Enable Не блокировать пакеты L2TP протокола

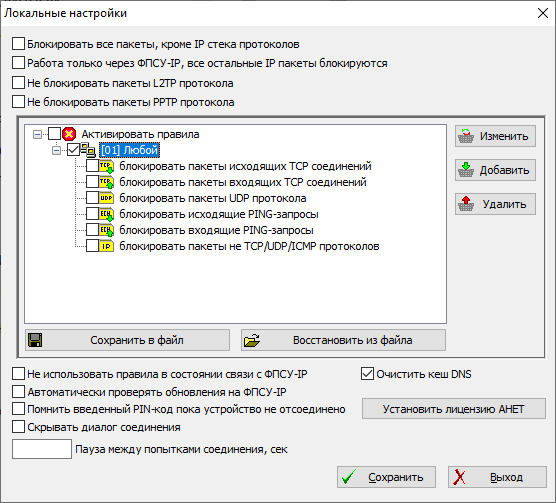[x=18, y=83]
